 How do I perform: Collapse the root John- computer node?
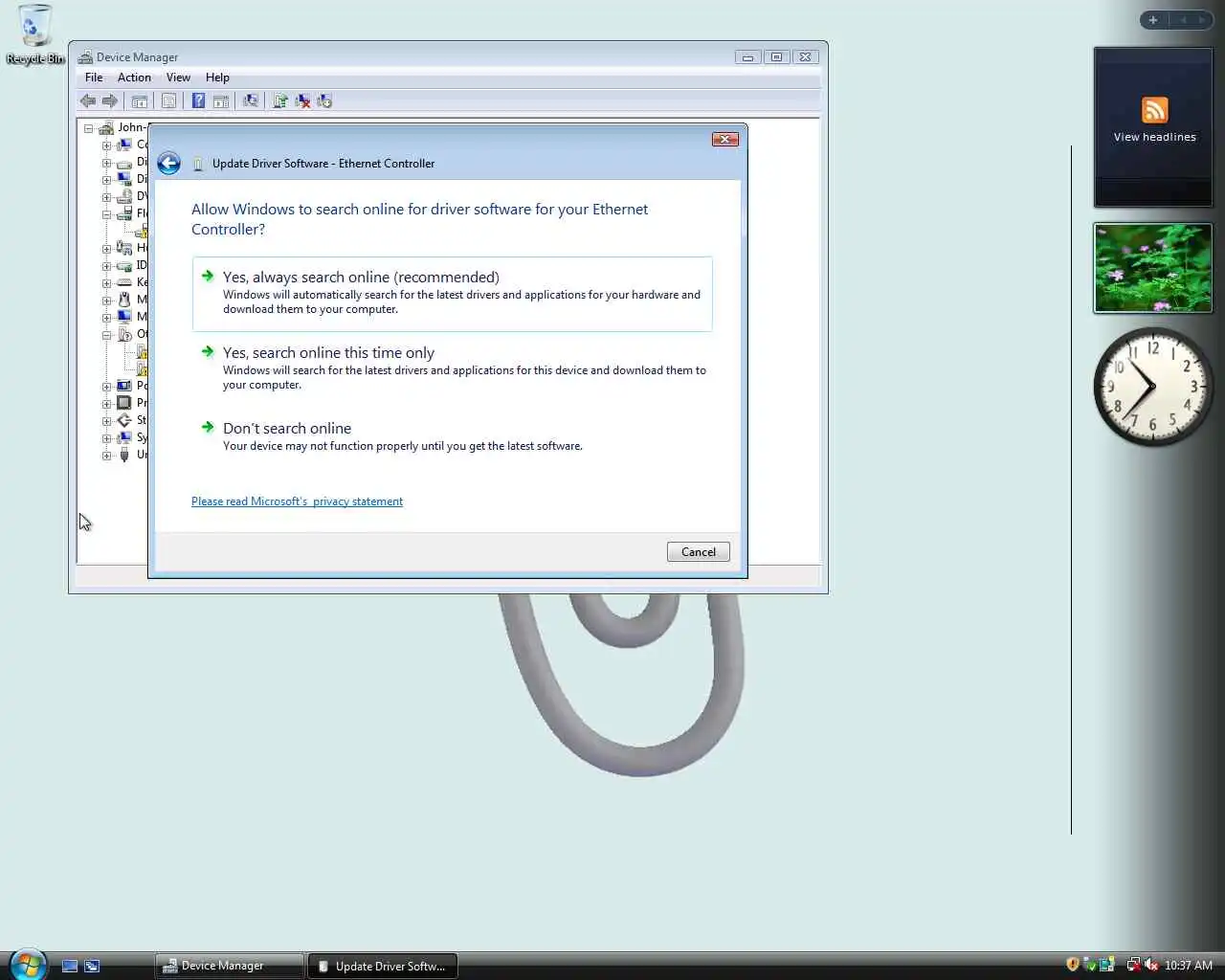point(88,128)
